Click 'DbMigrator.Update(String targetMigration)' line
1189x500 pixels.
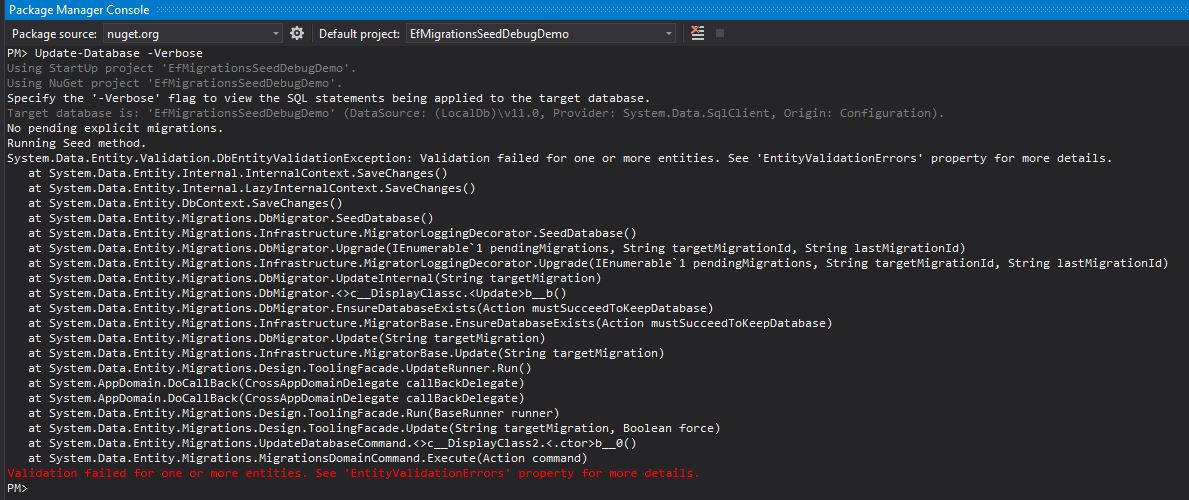point(286,338)
